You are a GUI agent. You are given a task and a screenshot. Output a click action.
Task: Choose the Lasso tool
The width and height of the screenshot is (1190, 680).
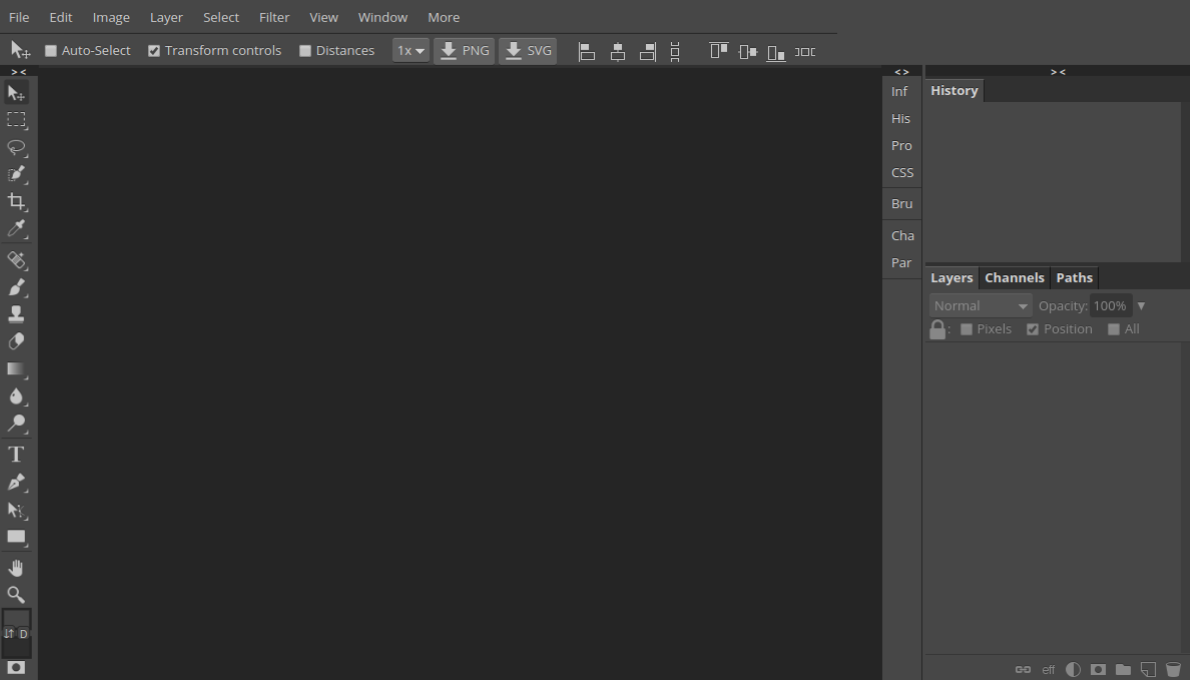[x=16, y=148]
